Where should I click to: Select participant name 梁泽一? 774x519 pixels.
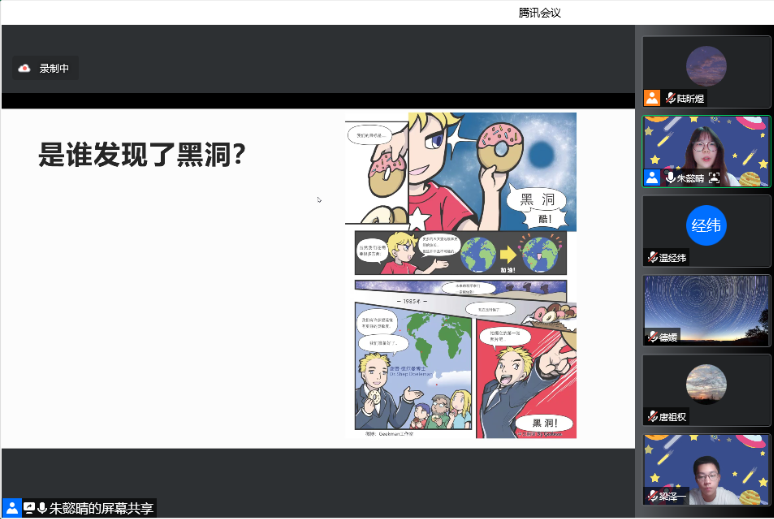672,496
